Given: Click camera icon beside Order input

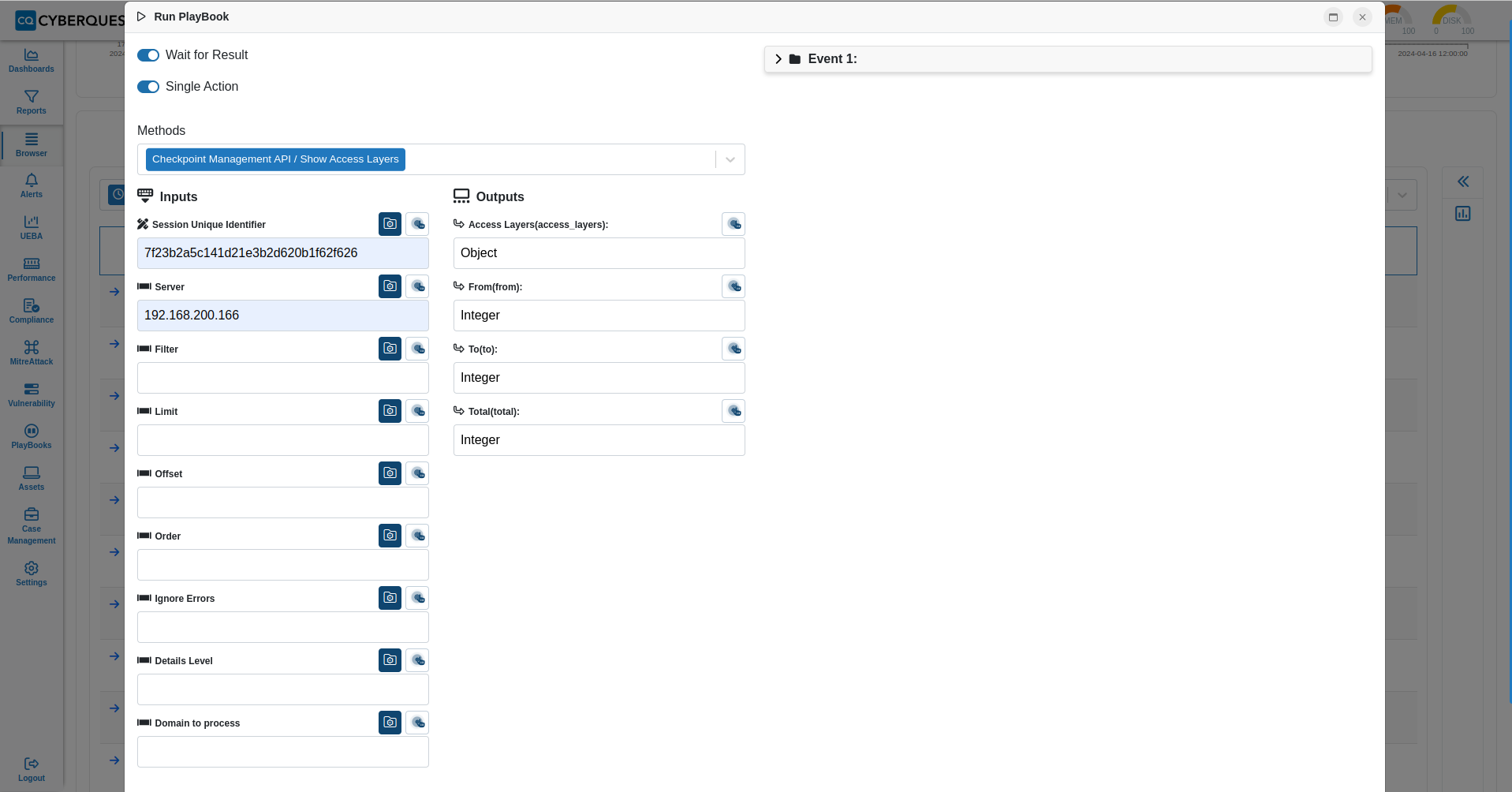Looking at the screenshot, I should coord(390,536).
